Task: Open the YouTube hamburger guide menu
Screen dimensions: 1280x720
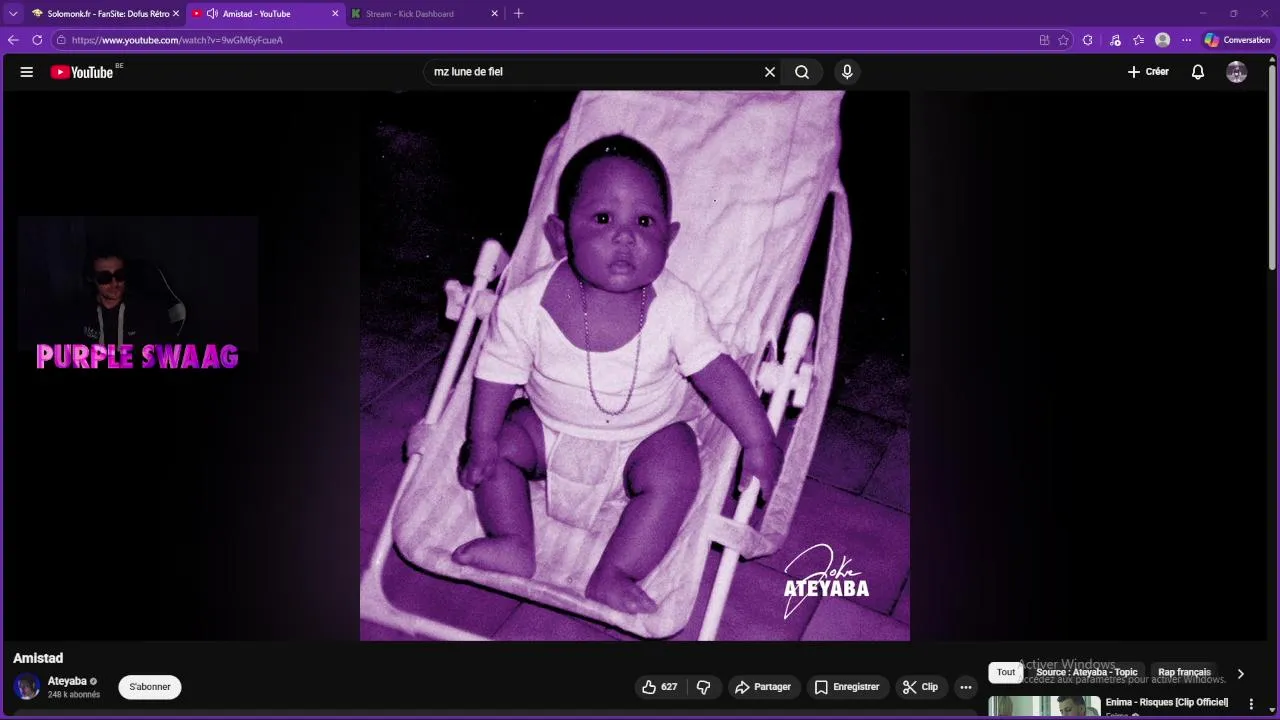Action: [27, 72]
